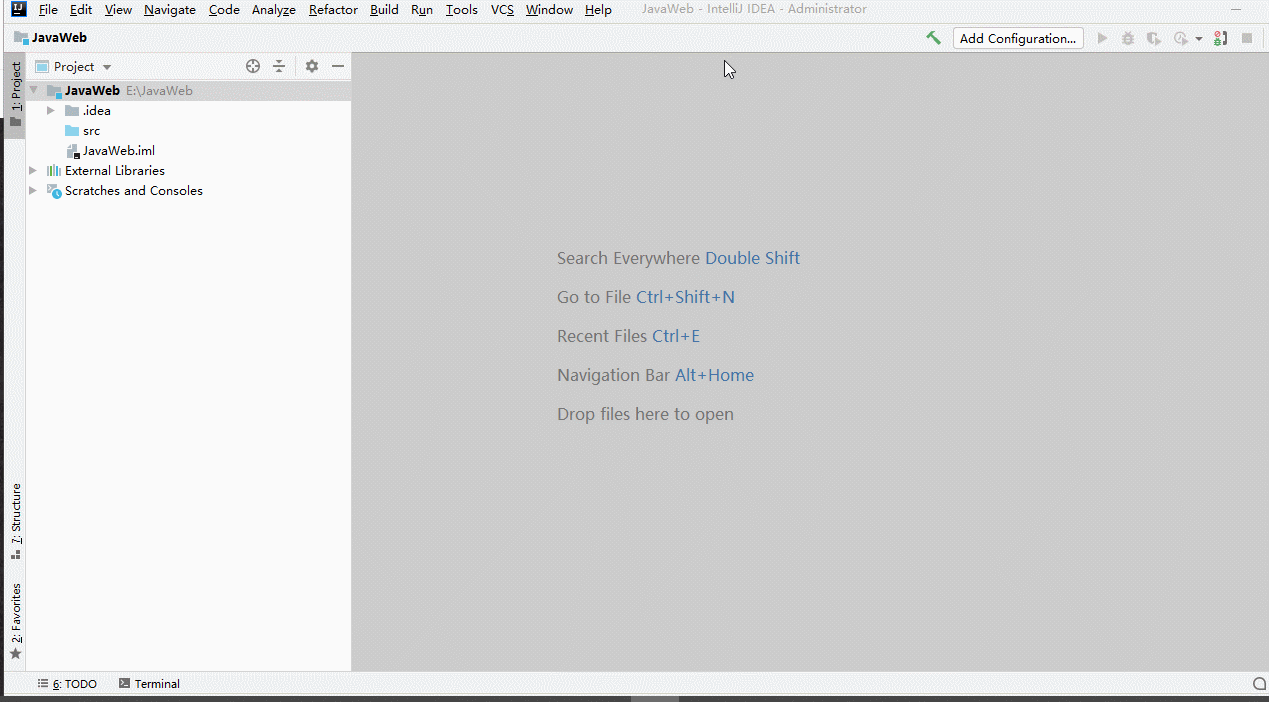1269x702 pixels.
Task: Open the Terminal tool window
Action: click(x=149, y=684)
